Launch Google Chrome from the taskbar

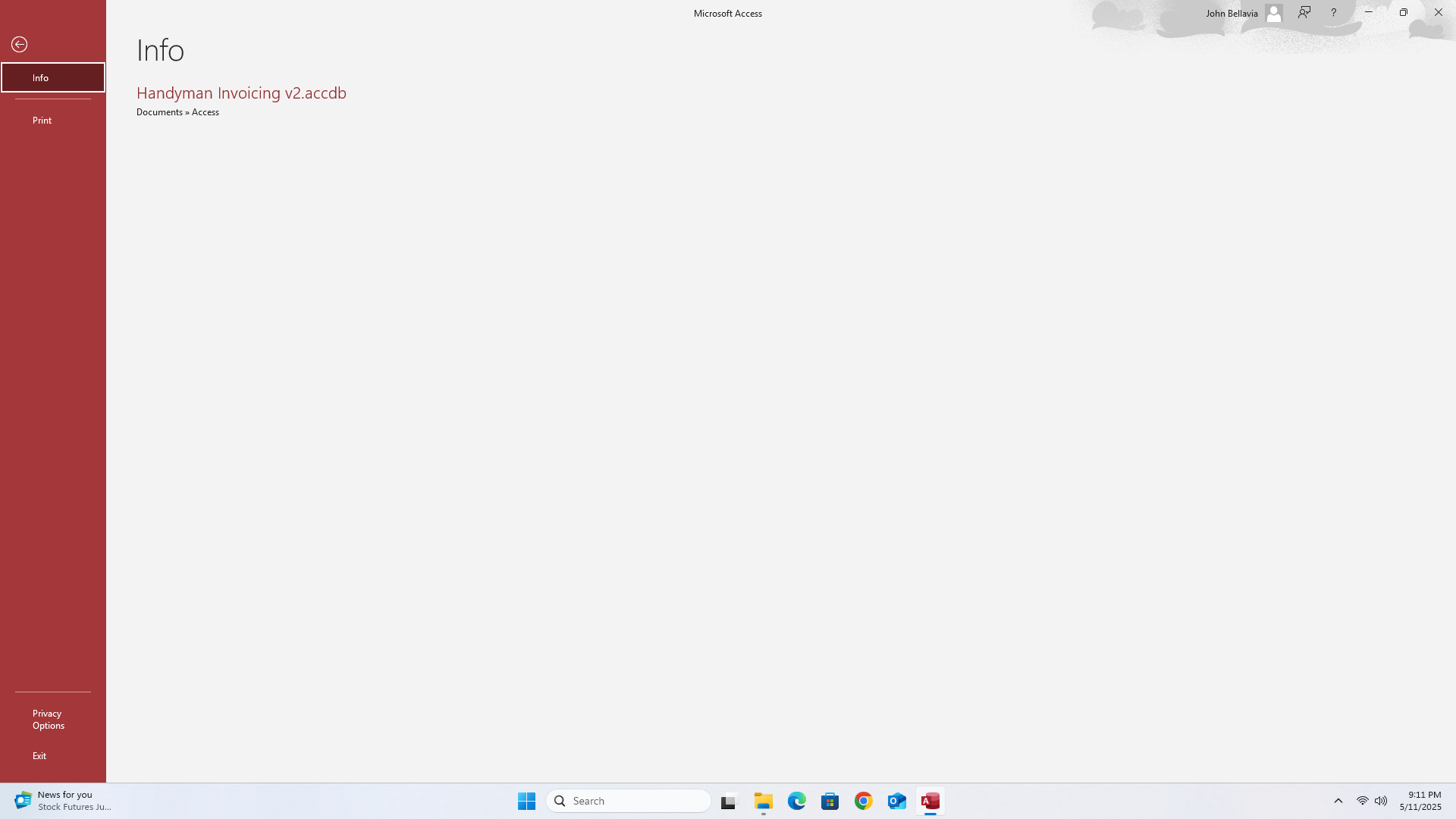point(864,801)
